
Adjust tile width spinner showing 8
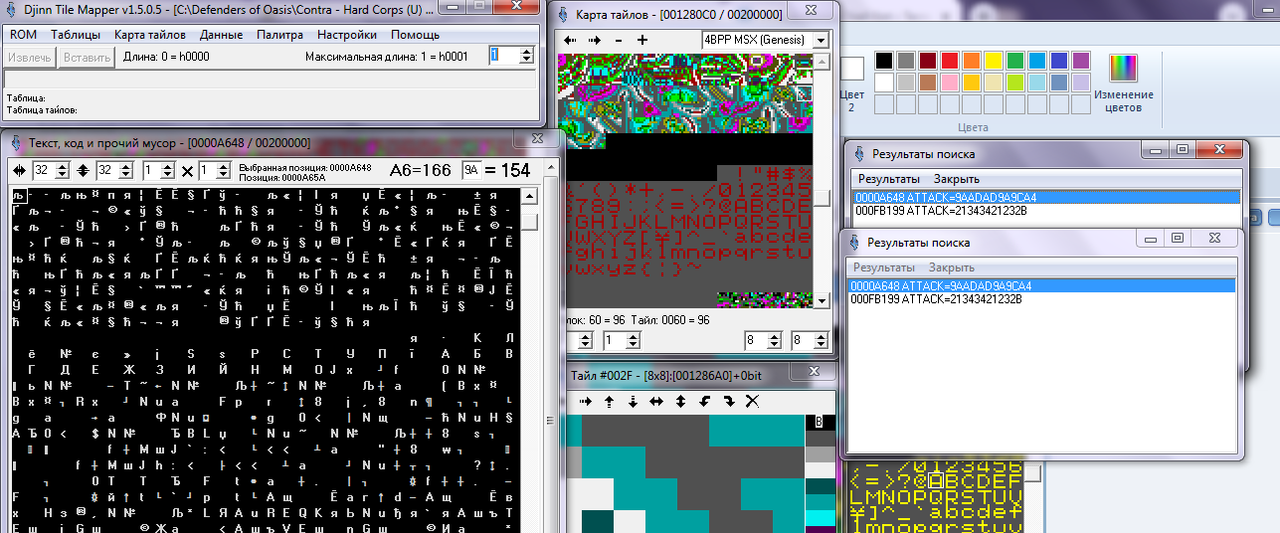click(x=761, y=341)
